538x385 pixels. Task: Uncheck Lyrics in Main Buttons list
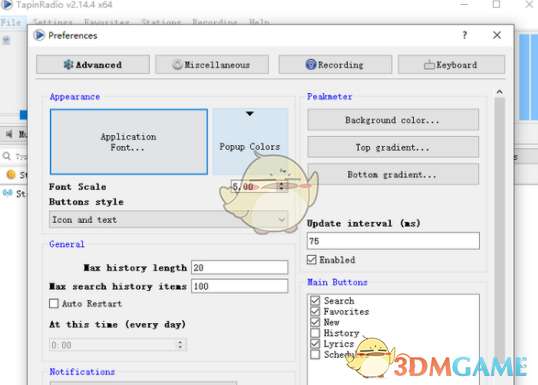[315, 343]
